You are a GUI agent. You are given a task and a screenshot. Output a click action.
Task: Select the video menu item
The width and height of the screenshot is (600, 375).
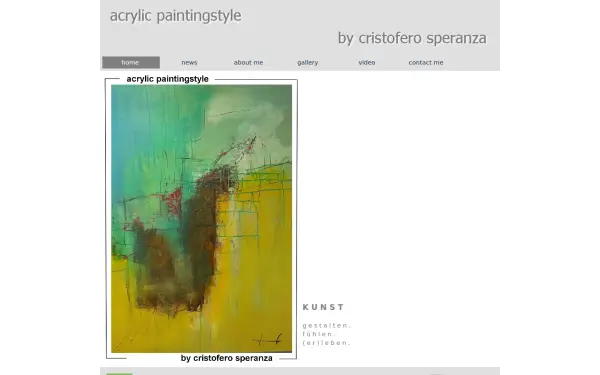[367, 62]
